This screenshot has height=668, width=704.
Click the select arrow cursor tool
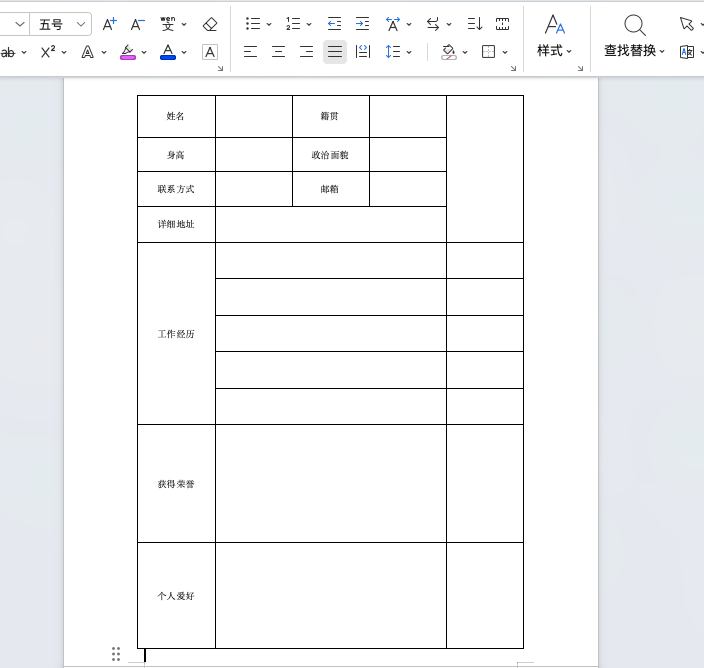(x=687, y=24)
